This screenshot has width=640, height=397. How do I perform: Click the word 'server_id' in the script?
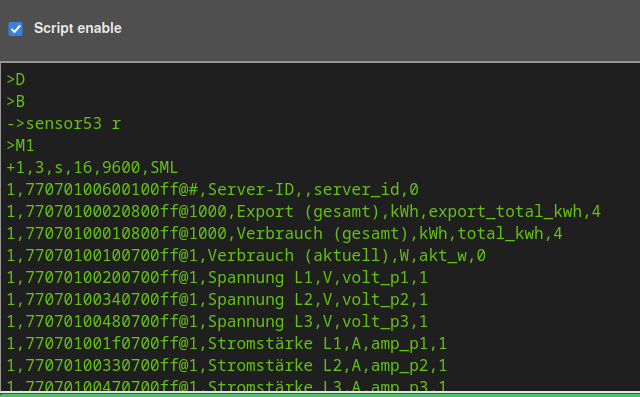pos(356,190)
